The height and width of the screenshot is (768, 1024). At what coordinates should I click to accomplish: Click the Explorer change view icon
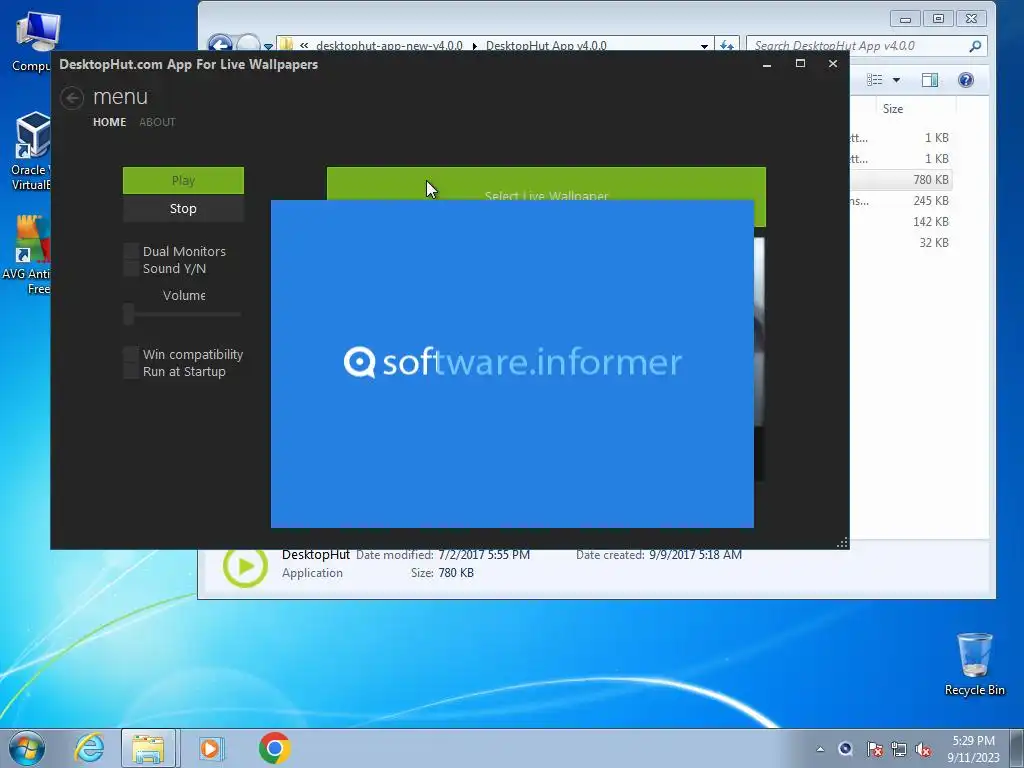pyautogui.click(x=874, y=80)
